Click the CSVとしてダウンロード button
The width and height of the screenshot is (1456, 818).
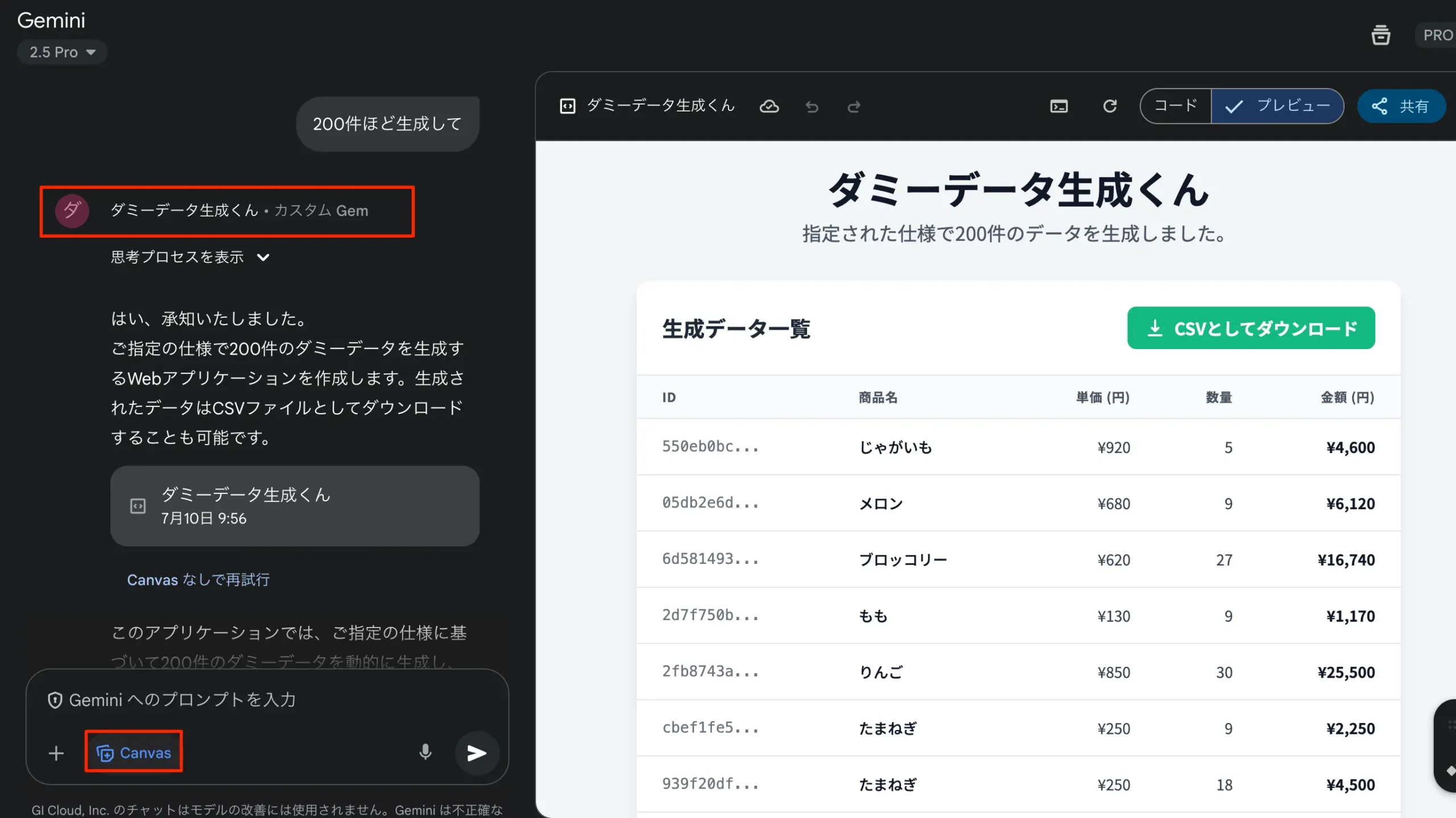click(x=1251, y=328)
